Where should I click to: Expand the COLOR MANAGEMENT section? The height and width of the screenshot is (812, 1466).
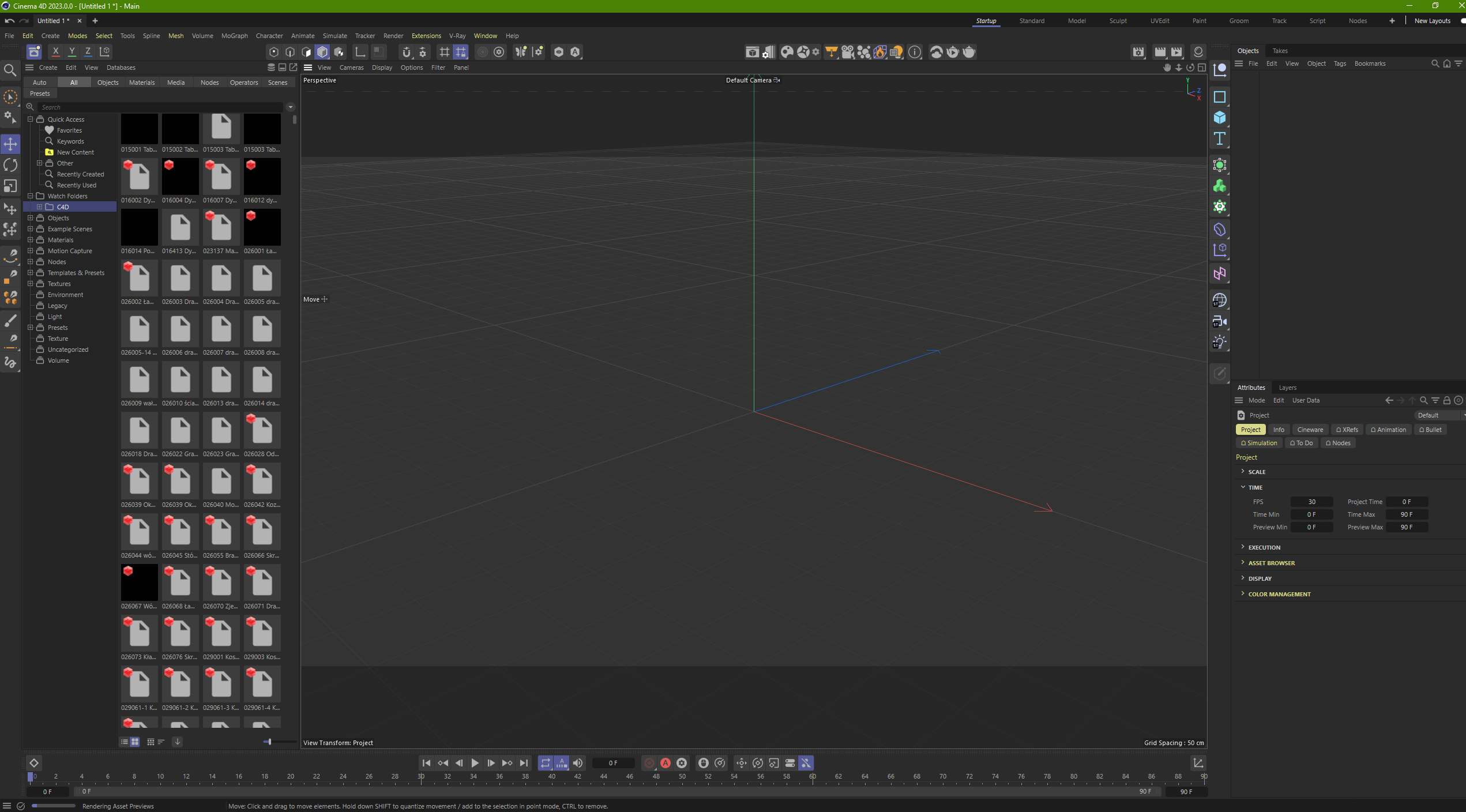point(1242,594)
